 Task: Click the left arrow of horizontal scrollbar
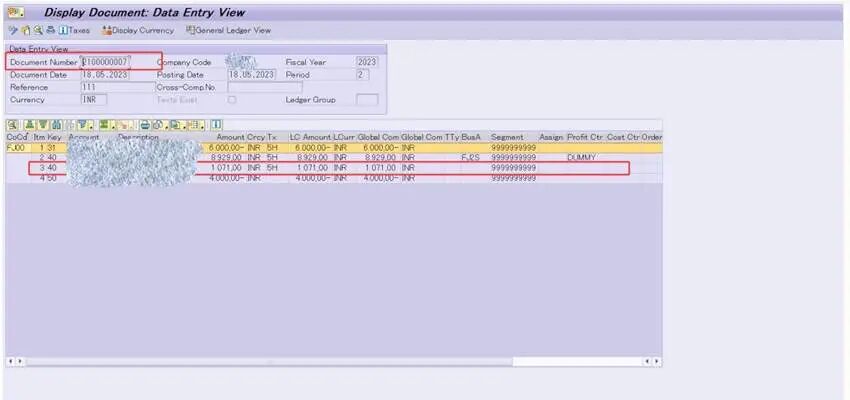coord(11,361)
